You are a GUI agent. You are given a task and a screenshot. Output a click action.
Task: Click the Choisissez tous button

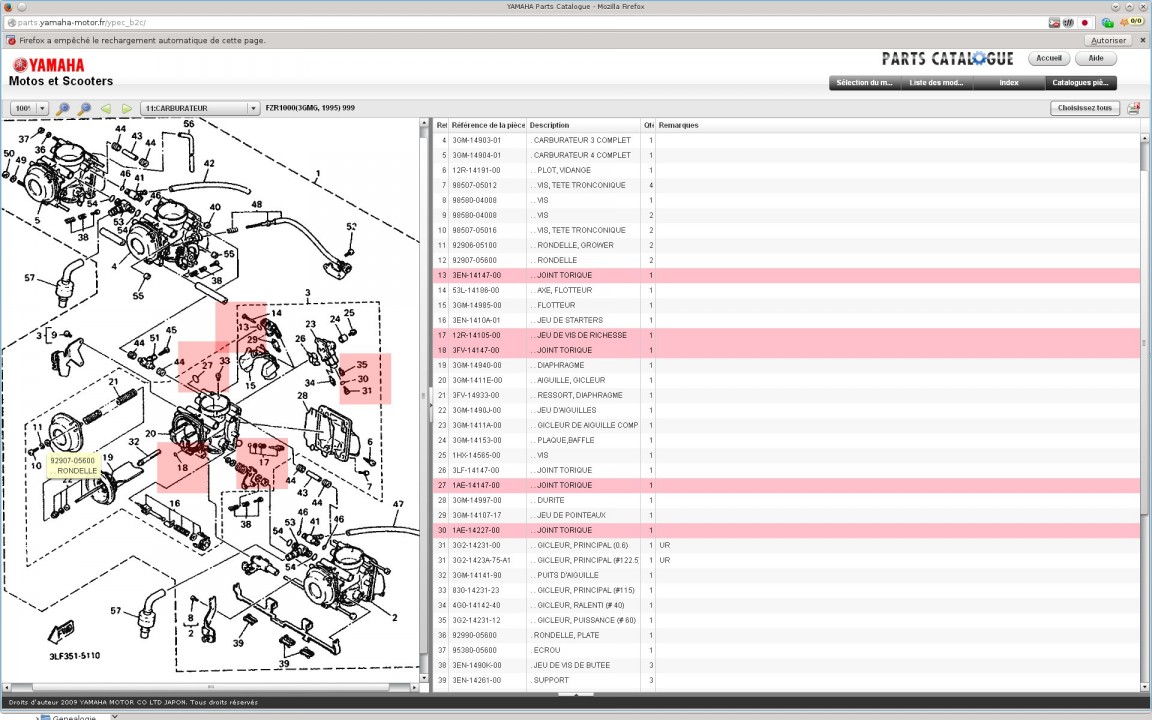[x=1084, y=108]
